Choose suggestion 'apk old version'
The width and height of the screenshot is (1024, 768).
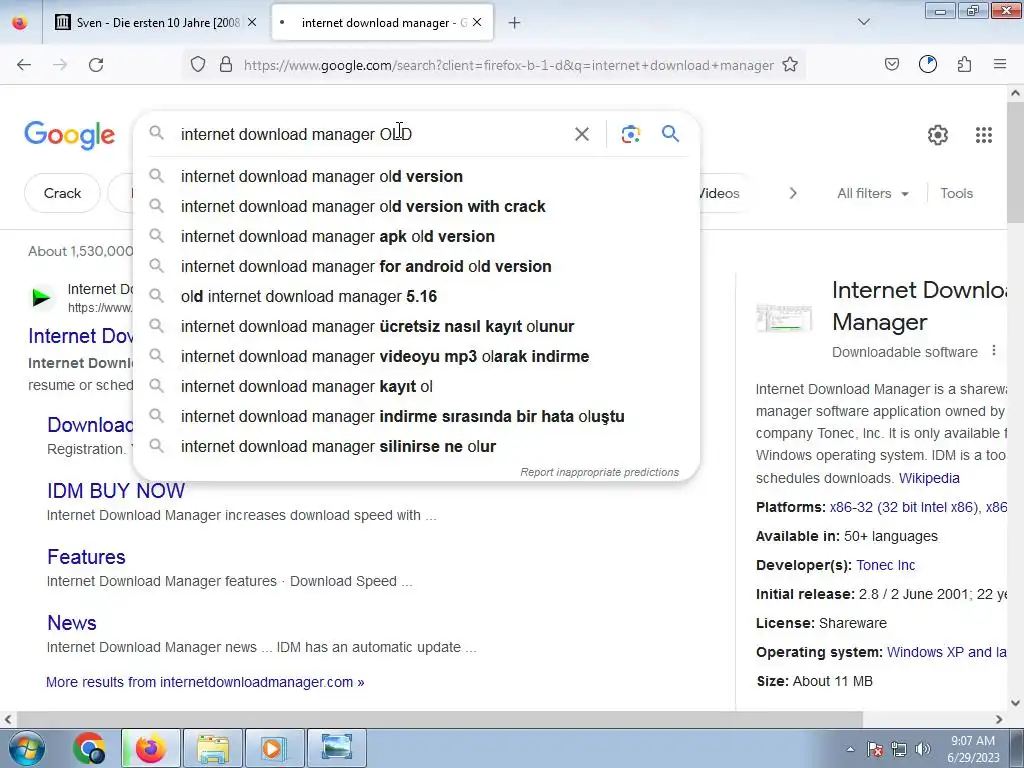pyautogui.click(x=417, y=236)
